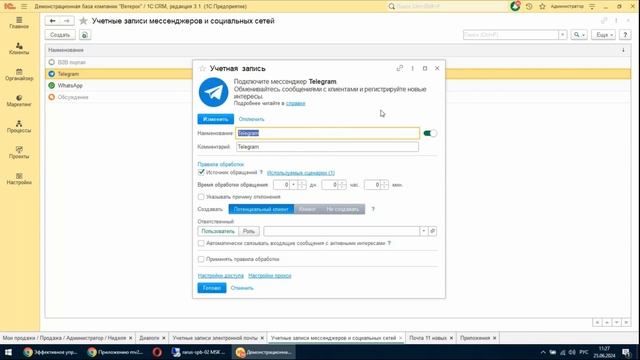Select Не создавать option
Image resolution: width=640 pixels, height=360 pixels.
342,209
